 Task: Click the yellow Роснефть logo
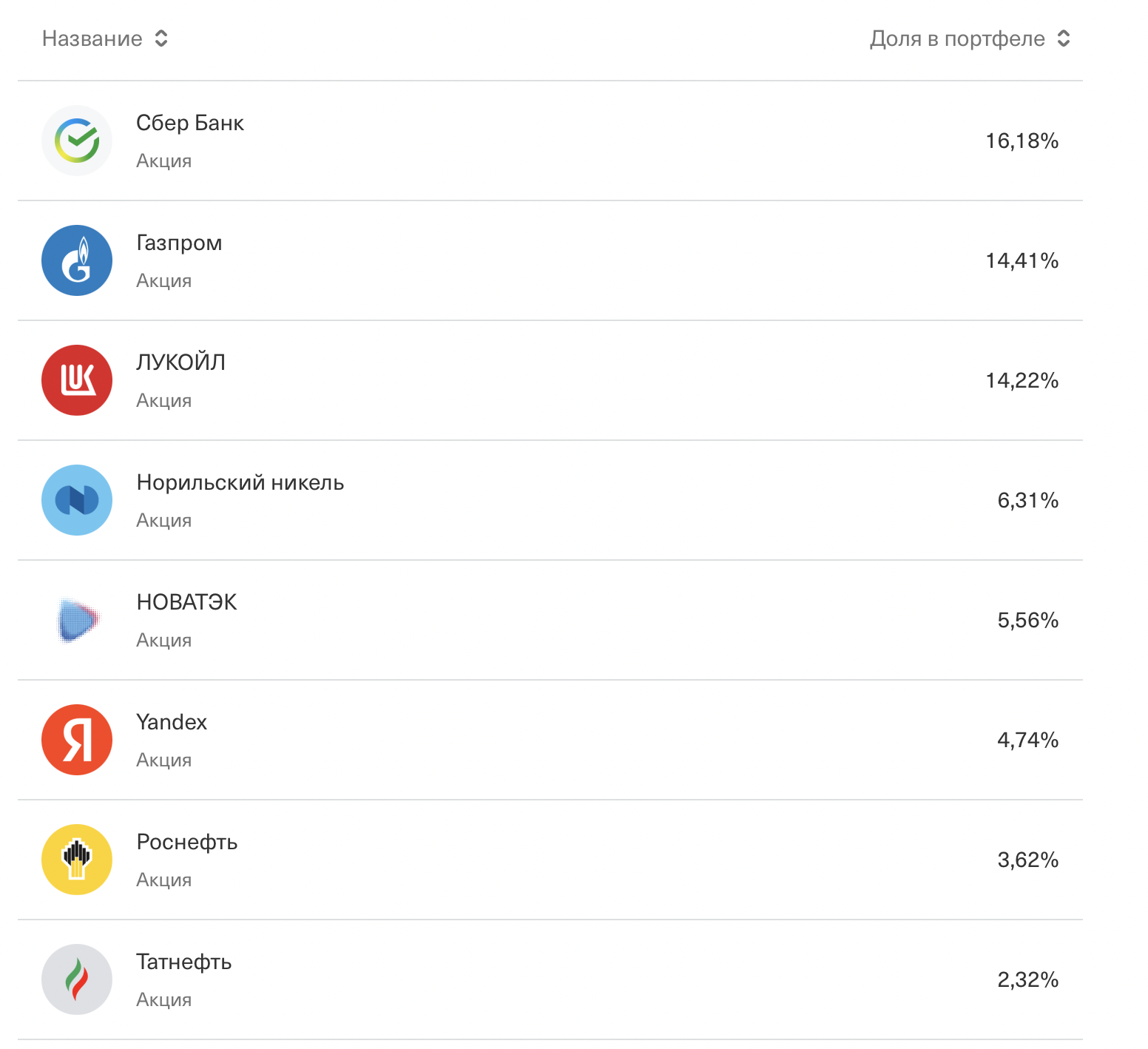[77, 860]
